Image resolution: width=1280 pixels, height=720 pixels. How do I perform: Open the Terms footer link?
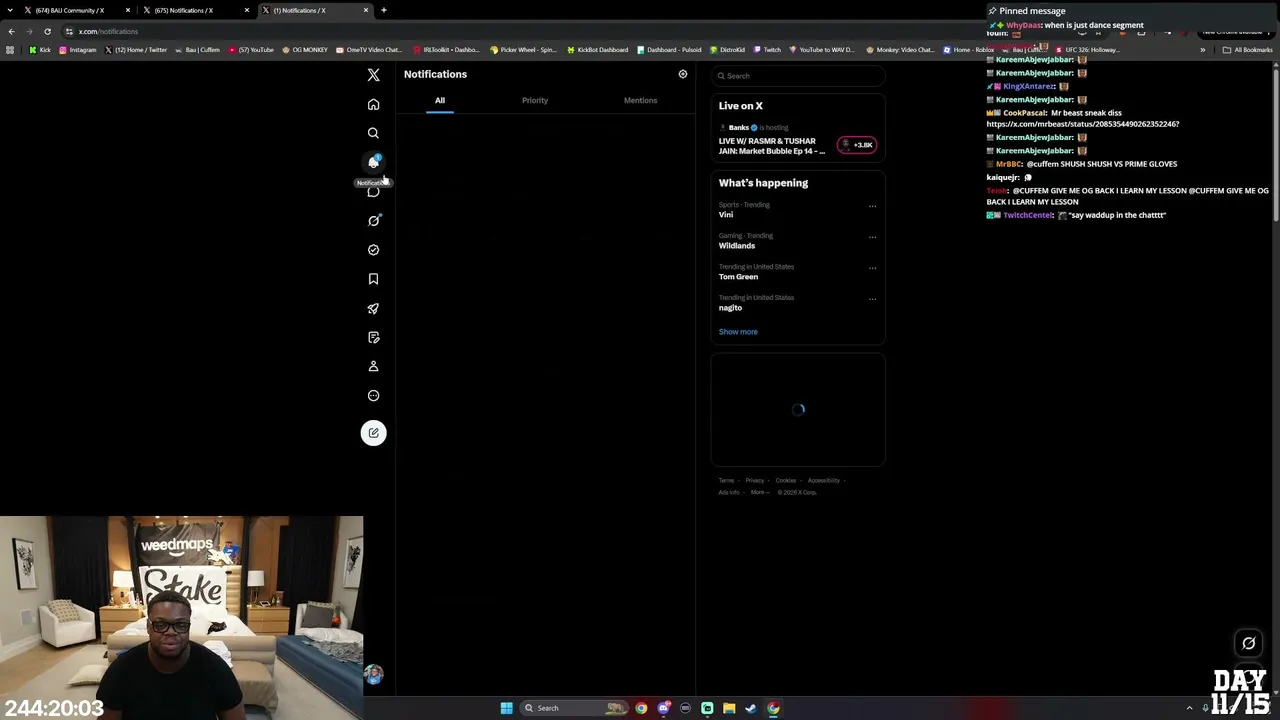pos(726,480)
